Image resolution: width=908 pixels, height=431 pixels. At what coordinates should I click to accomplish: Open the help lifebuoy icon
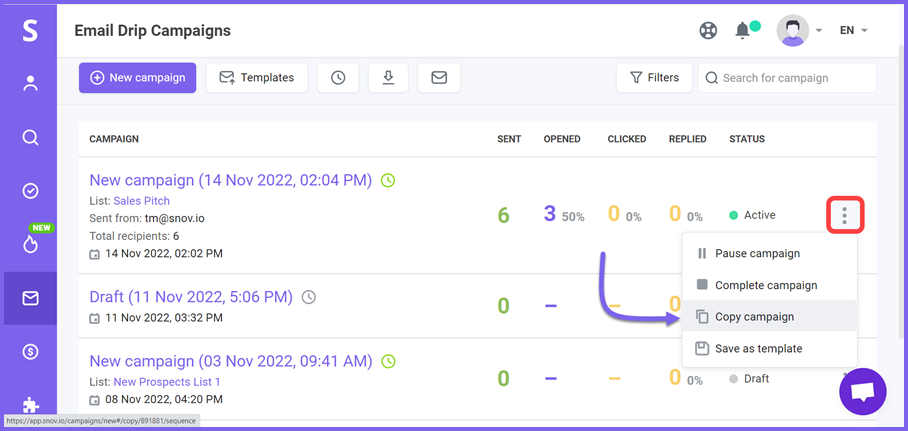coord(708,30)
